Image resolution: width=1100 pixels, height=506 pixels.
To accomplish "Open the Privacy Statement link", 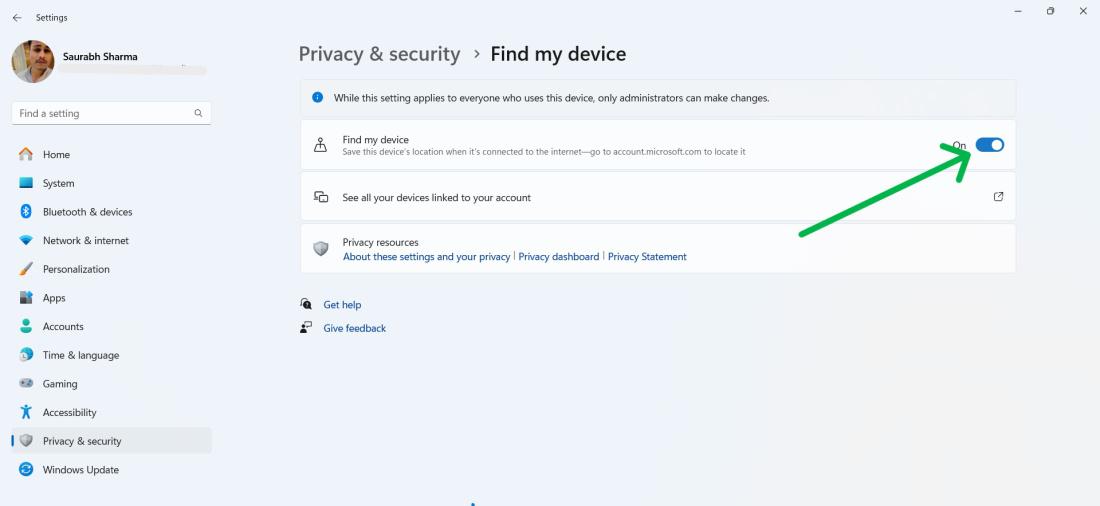I will pyautogui.click(x=647, y=257).
